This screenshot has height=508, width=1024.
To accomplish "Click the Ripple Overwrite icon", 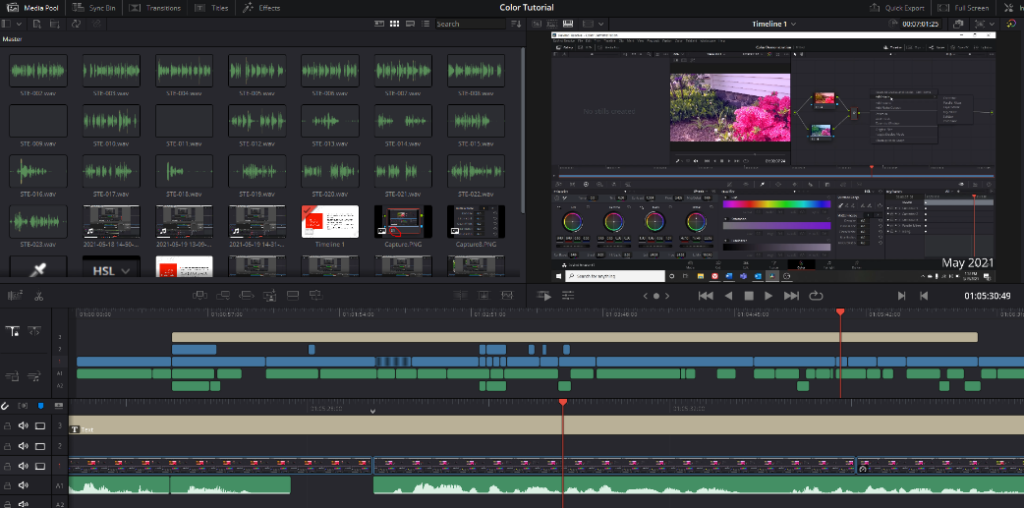I will pyautogui.click(x=247, y=296).
